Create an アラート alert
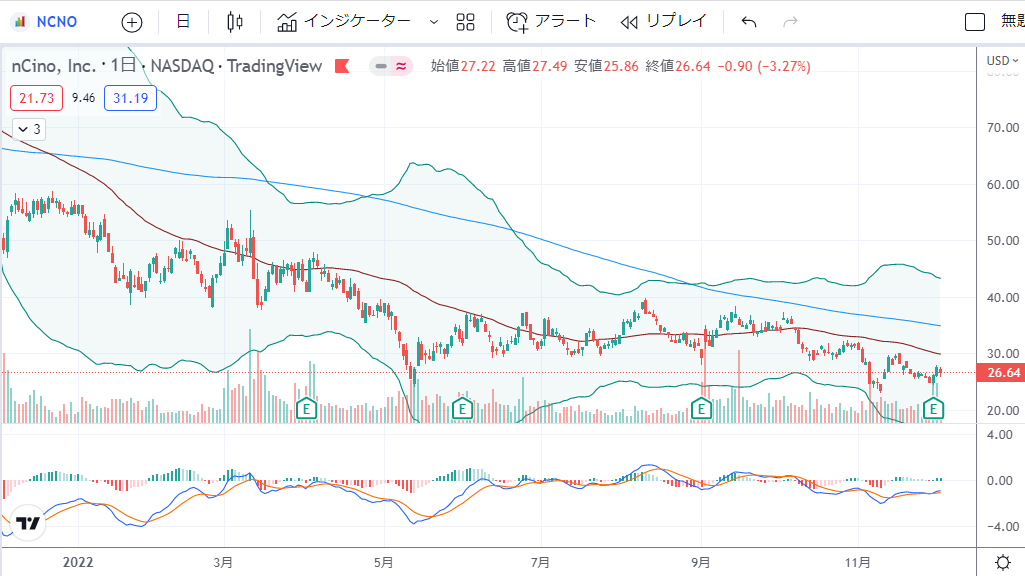 click(x=551, y=22)
